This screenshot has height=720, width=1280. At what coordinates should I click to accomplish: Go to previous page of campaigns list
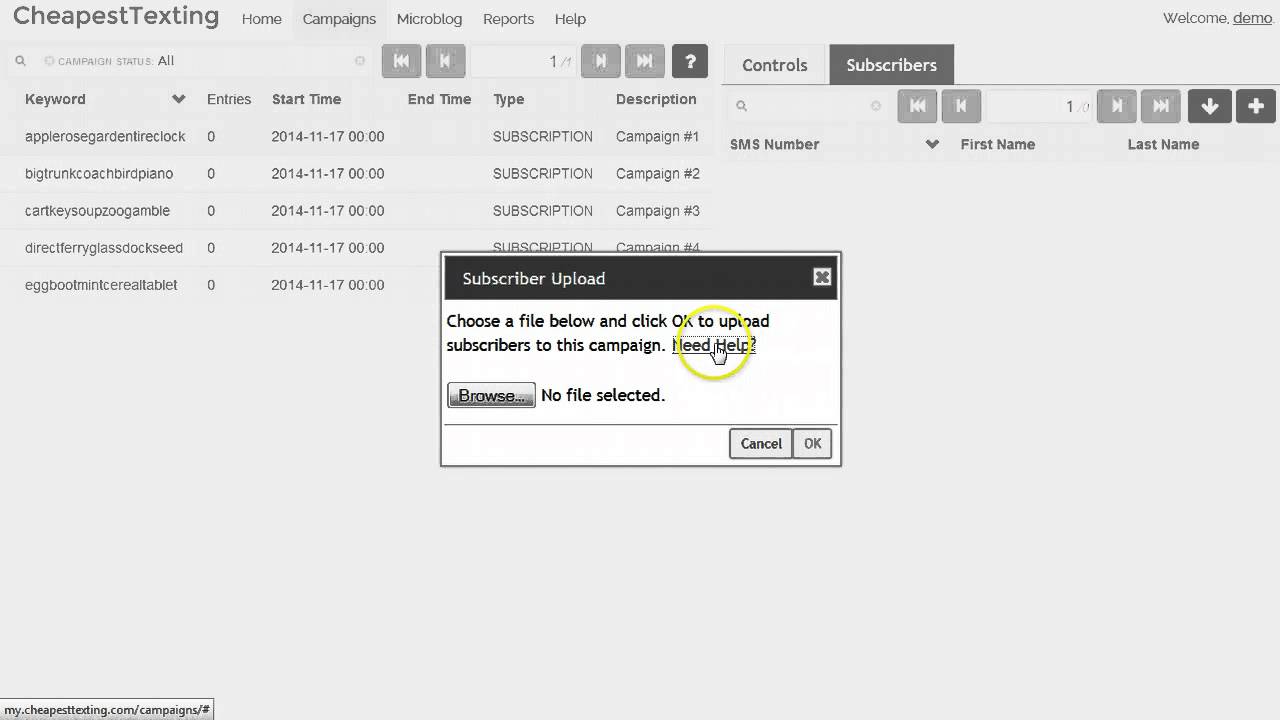[x=445, y=61]
